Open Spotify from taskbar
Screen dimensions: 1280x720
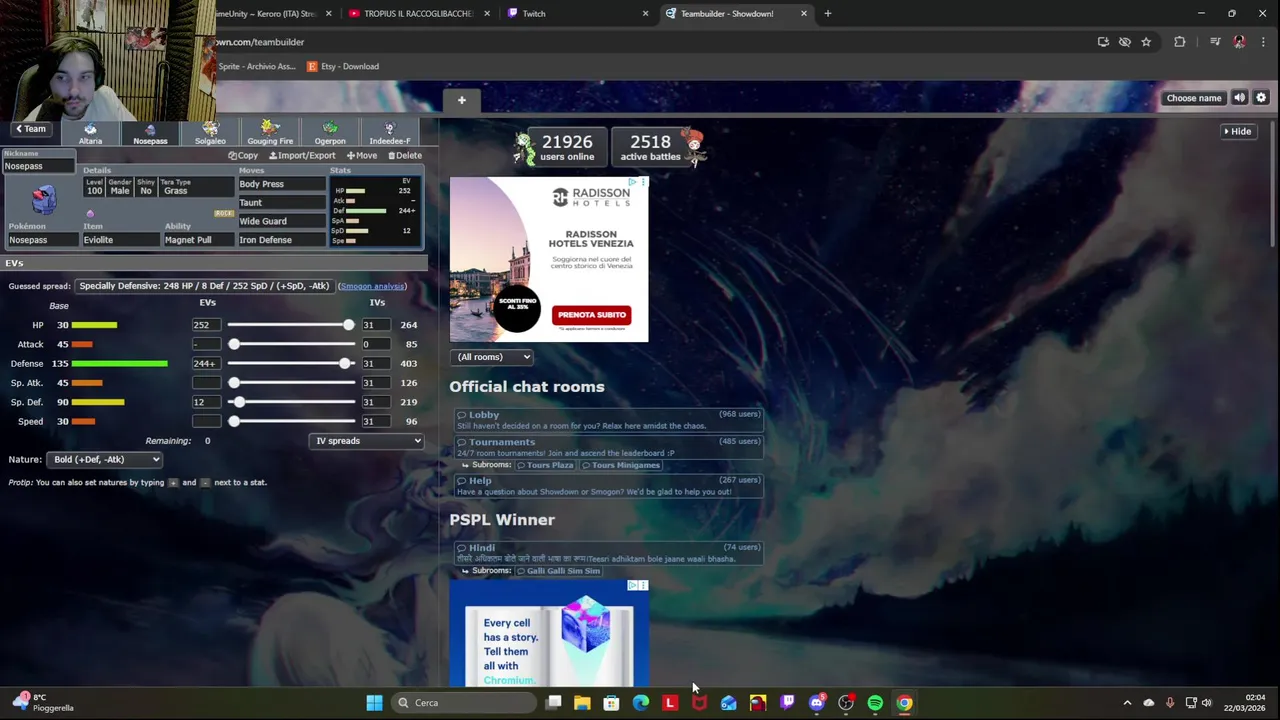[x=875, y=703]
